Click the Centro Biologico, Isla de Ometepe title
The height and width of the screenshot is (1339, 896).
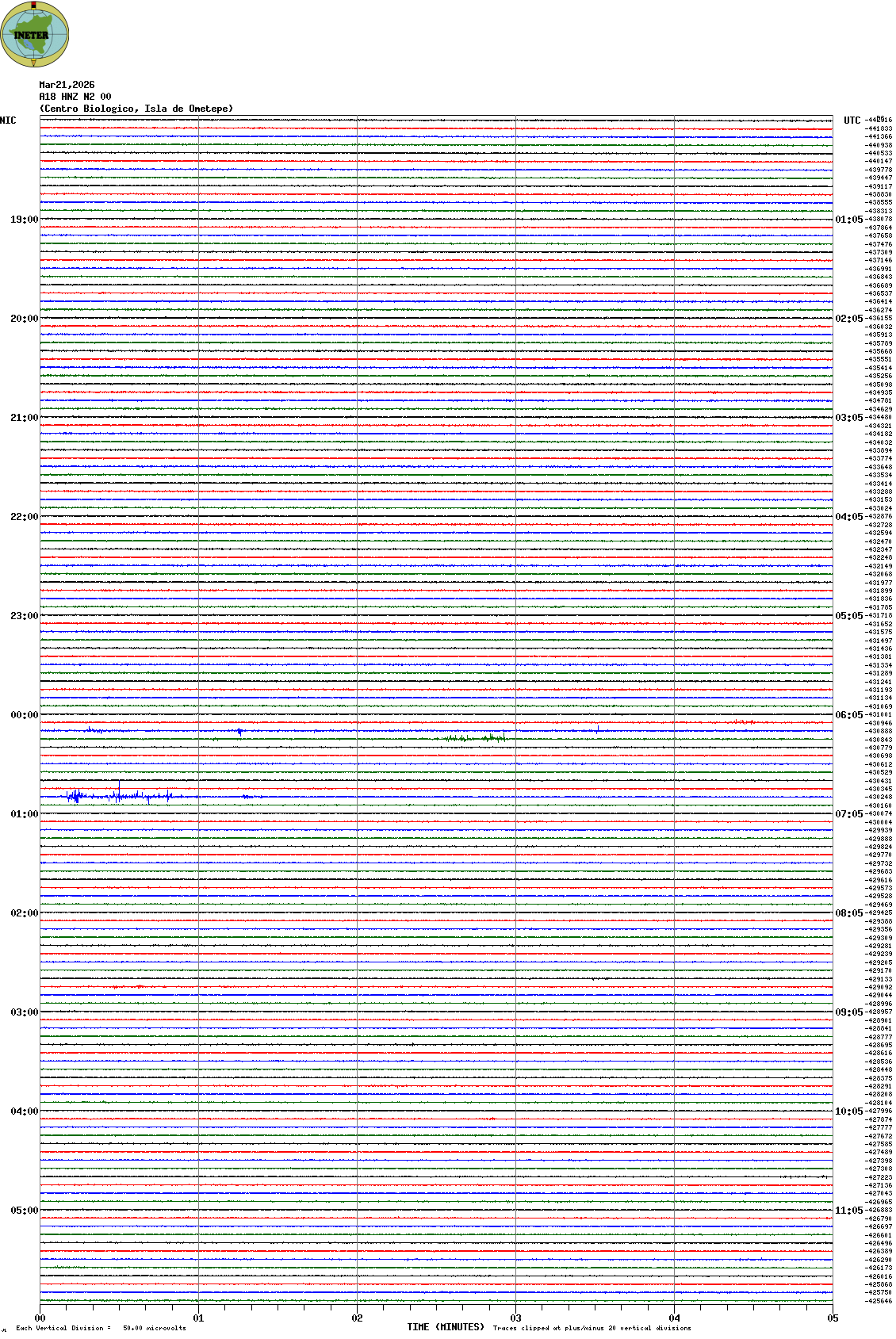(136, 109)
